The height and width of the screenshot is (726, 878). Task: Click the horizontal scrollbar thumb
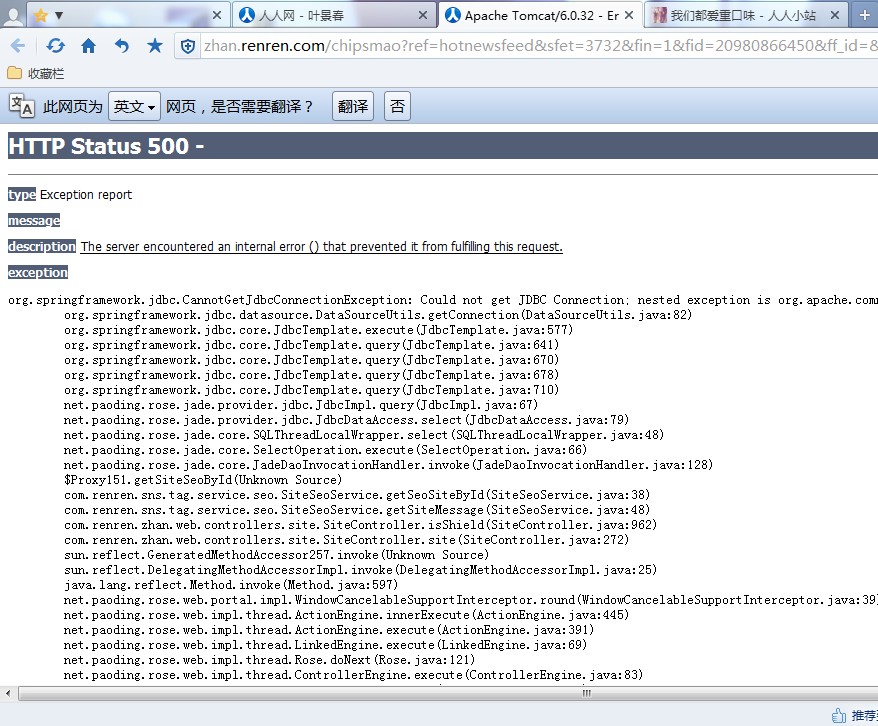[448, 694]
